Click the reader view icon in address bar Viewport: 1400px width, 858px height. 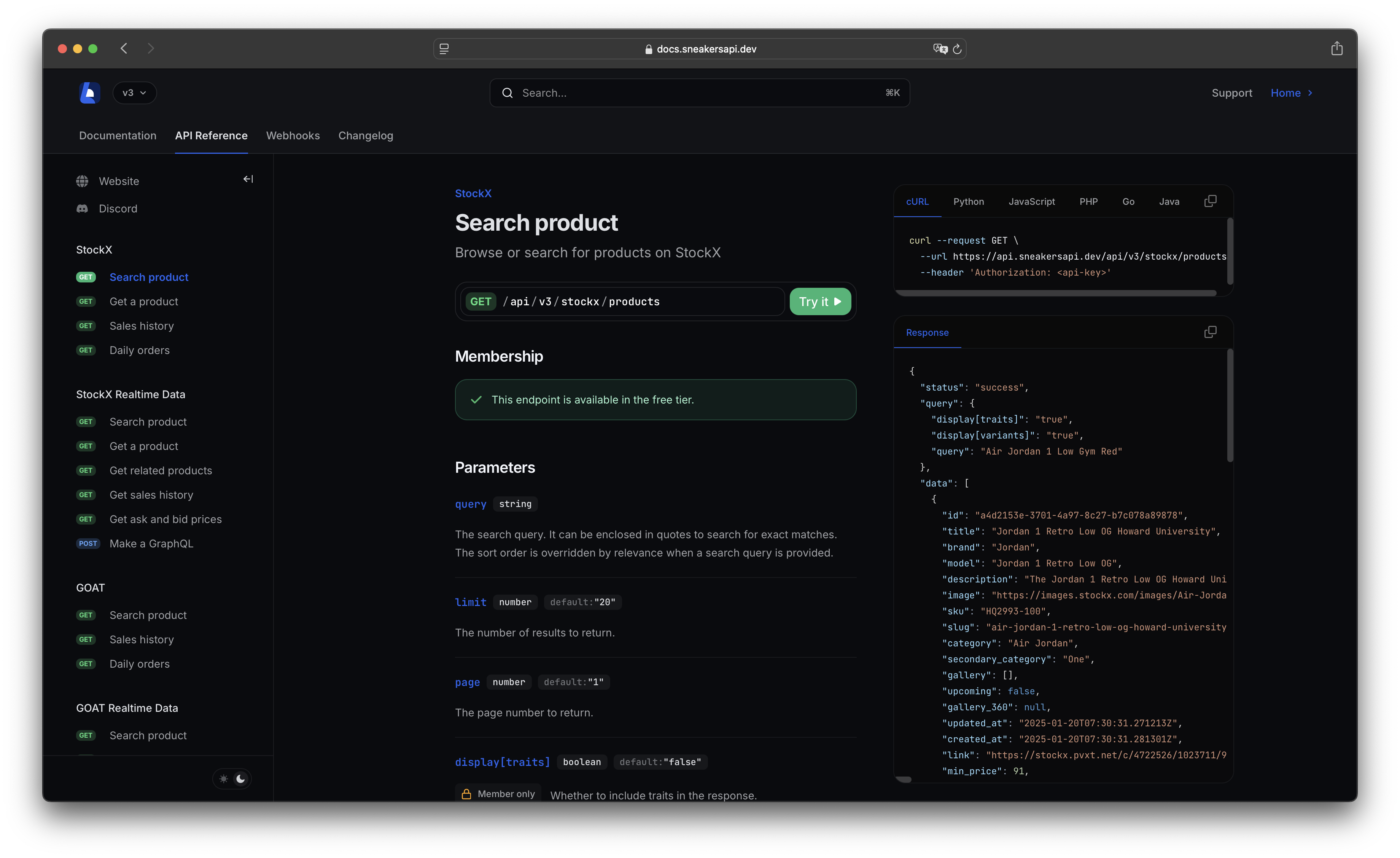(444, 49)
